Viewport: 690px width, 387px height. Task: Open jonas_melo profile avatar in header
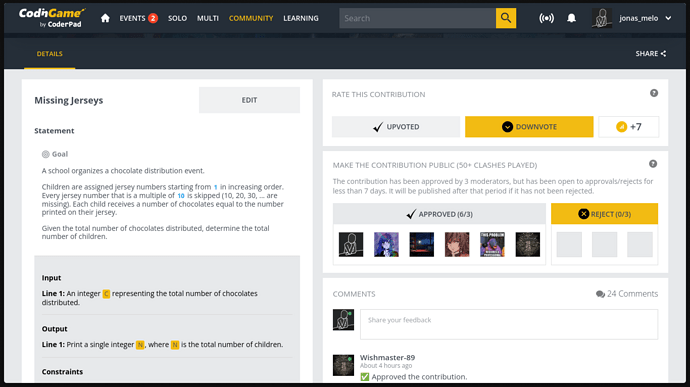[602, 18]
